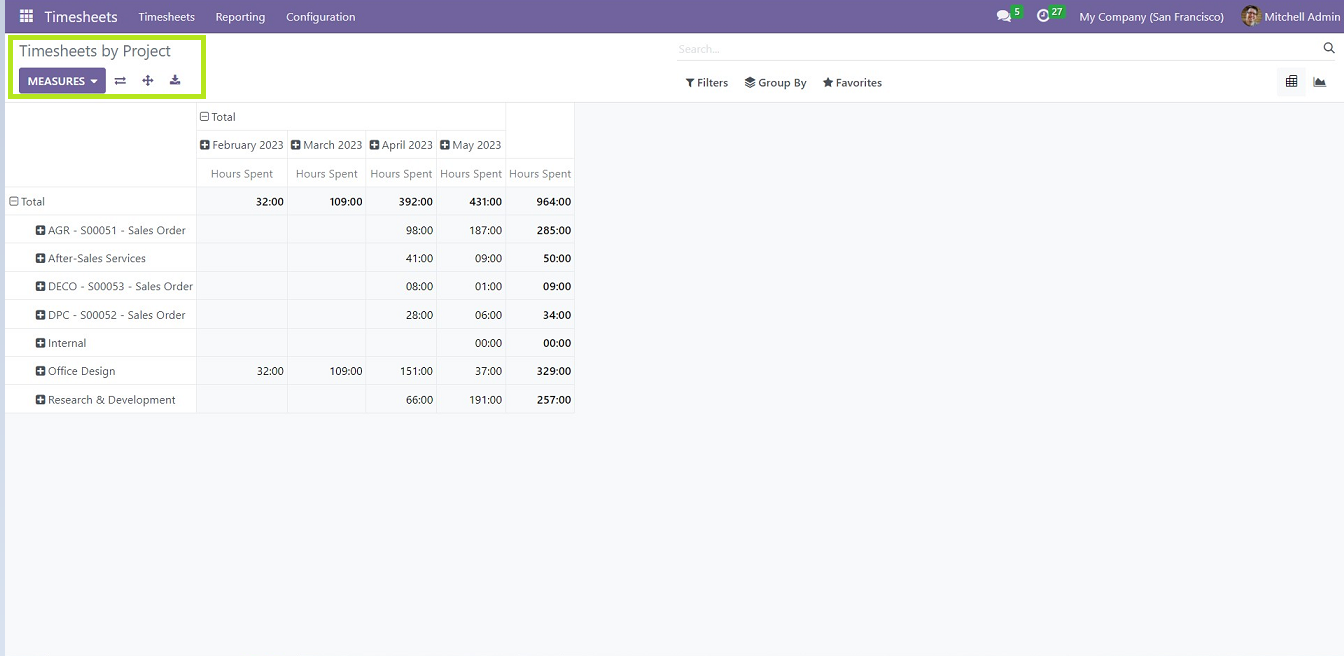The height and width of the screenshot is (656, 1344).
Task: Sort by Hours Spent under April 2023
Action: point(401,173)
